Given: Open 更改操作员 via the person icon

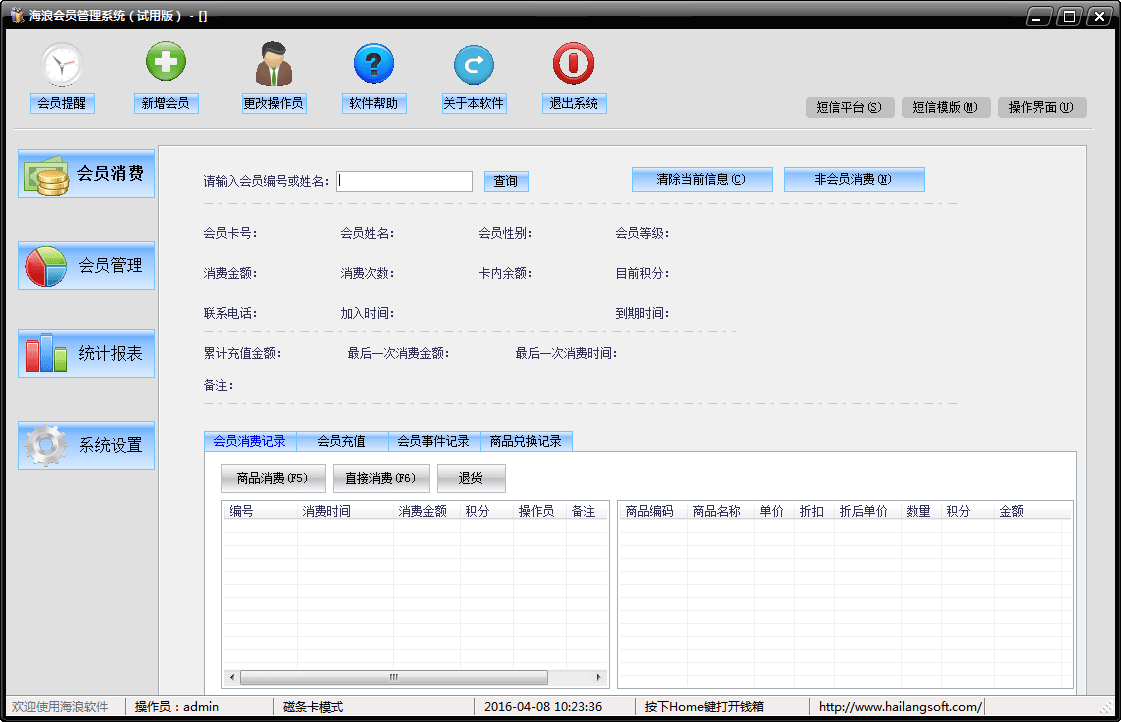Looking at the screenshot, I should click(273, 64).
